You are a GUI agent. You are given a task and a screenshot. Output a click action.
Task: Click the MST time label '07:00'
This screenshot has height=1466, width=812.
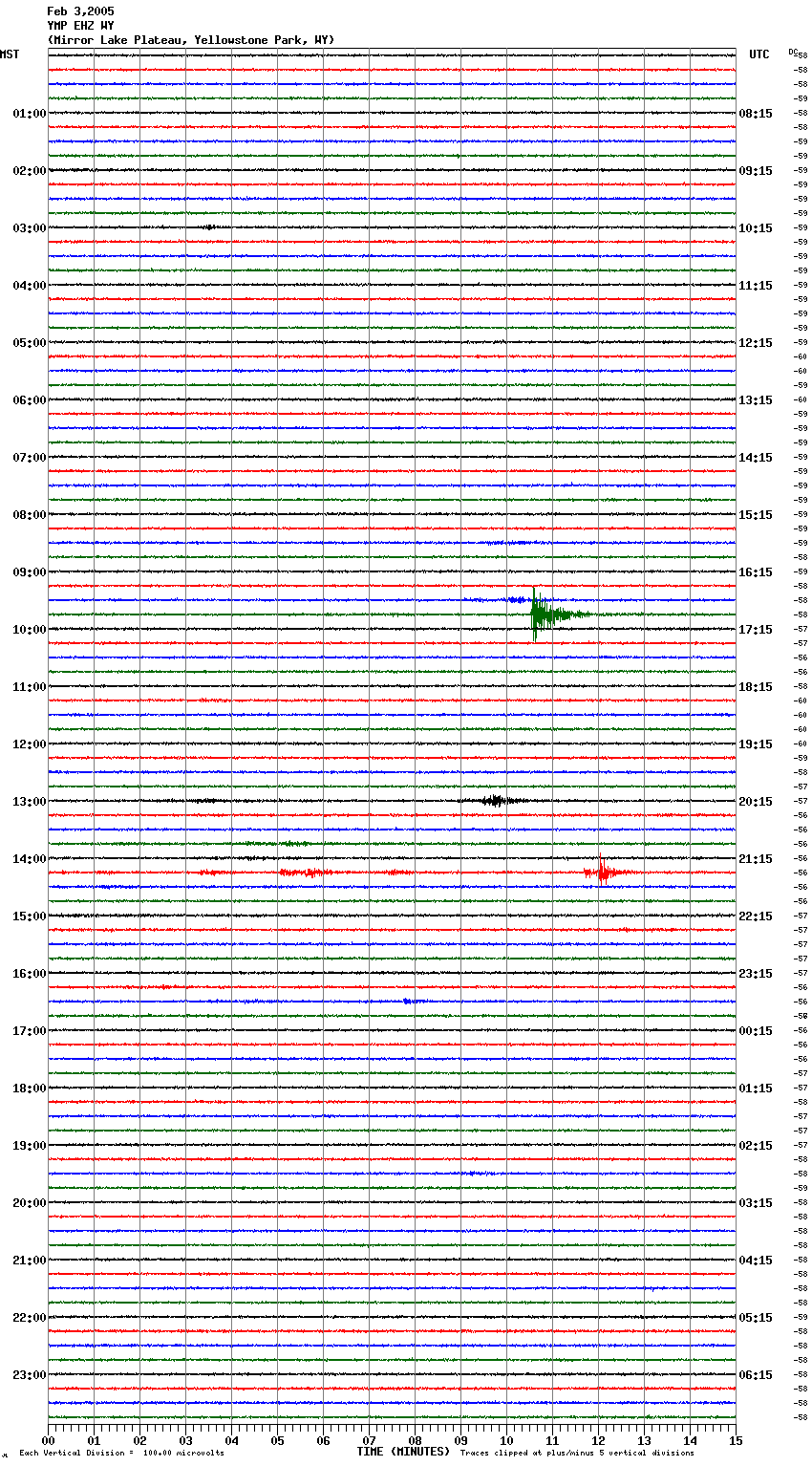(x=30, y=458)
